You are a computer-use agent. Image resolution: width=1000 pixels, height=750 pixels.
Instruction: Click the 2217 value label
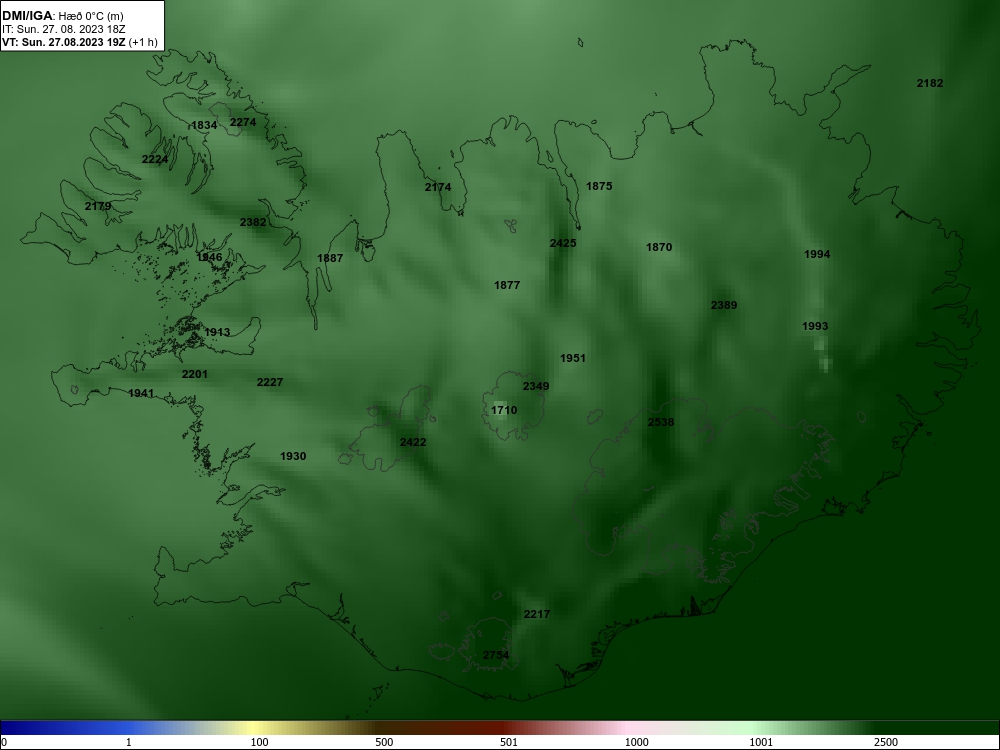tap(537, 614)
